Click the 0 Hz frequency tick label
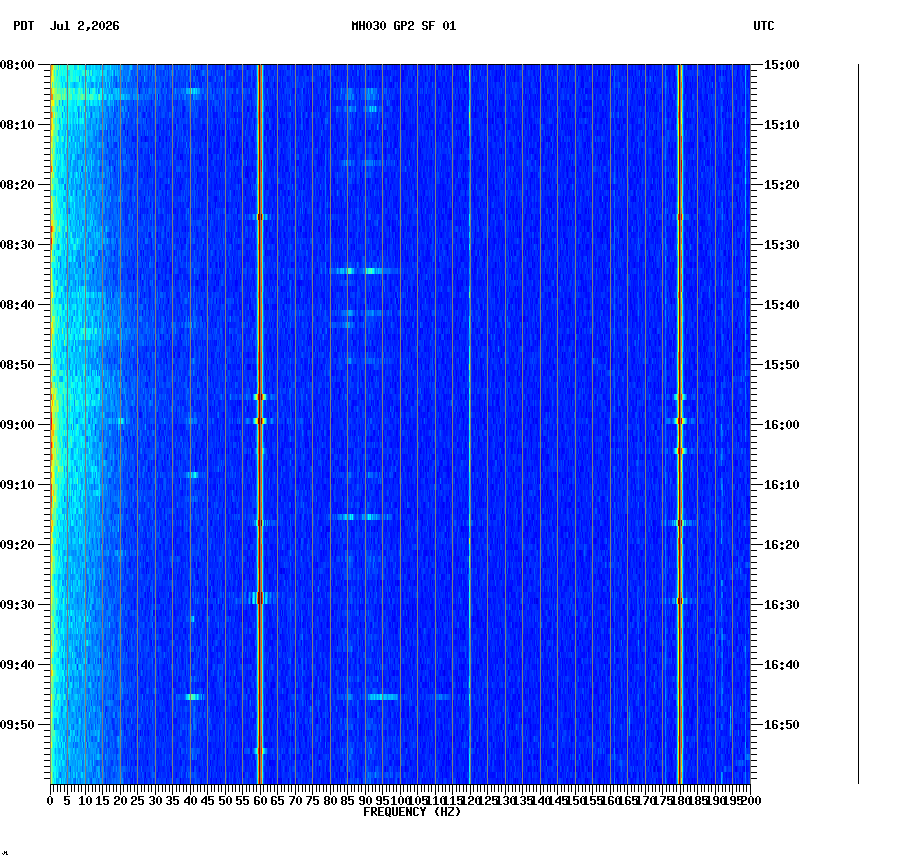 click(51, 801)
